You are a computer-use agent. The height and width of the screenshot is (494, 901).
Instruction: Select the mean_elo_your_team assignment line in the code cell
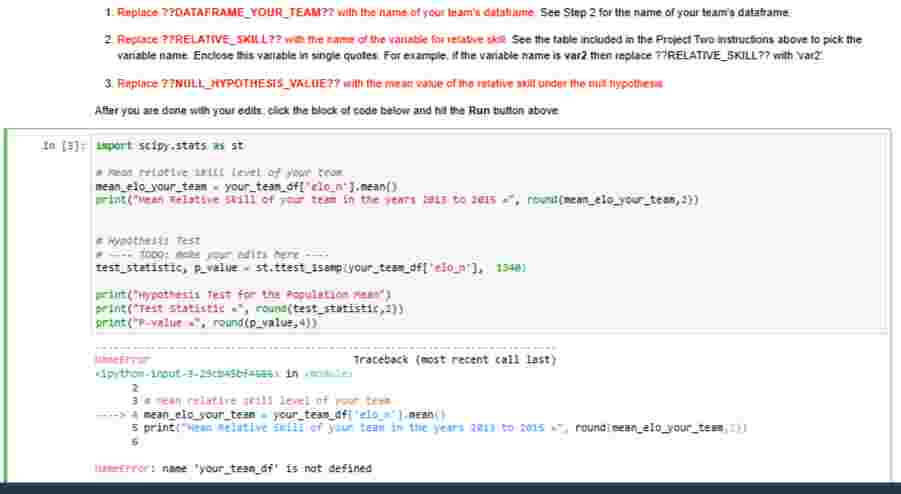pyautogui.click(x=247, y=187)
